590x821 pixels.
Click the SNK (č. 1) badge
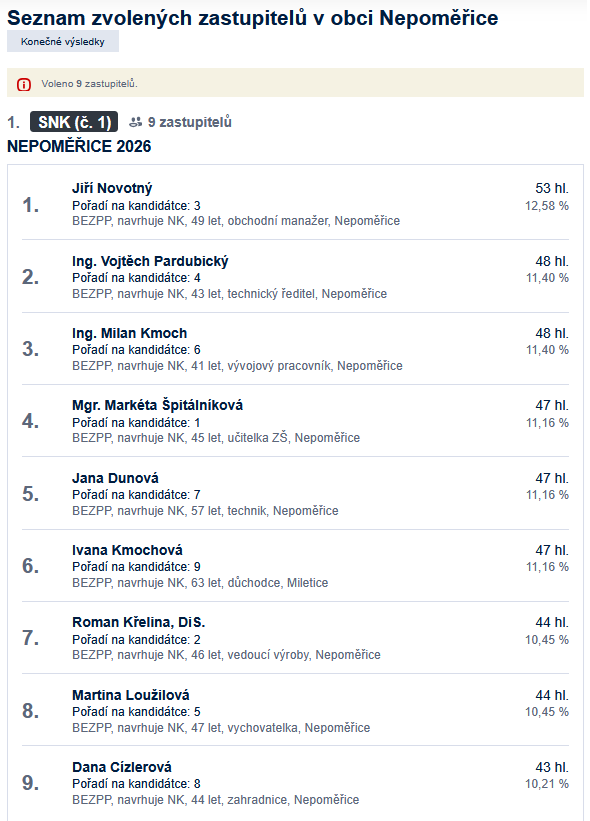(74, 122)
